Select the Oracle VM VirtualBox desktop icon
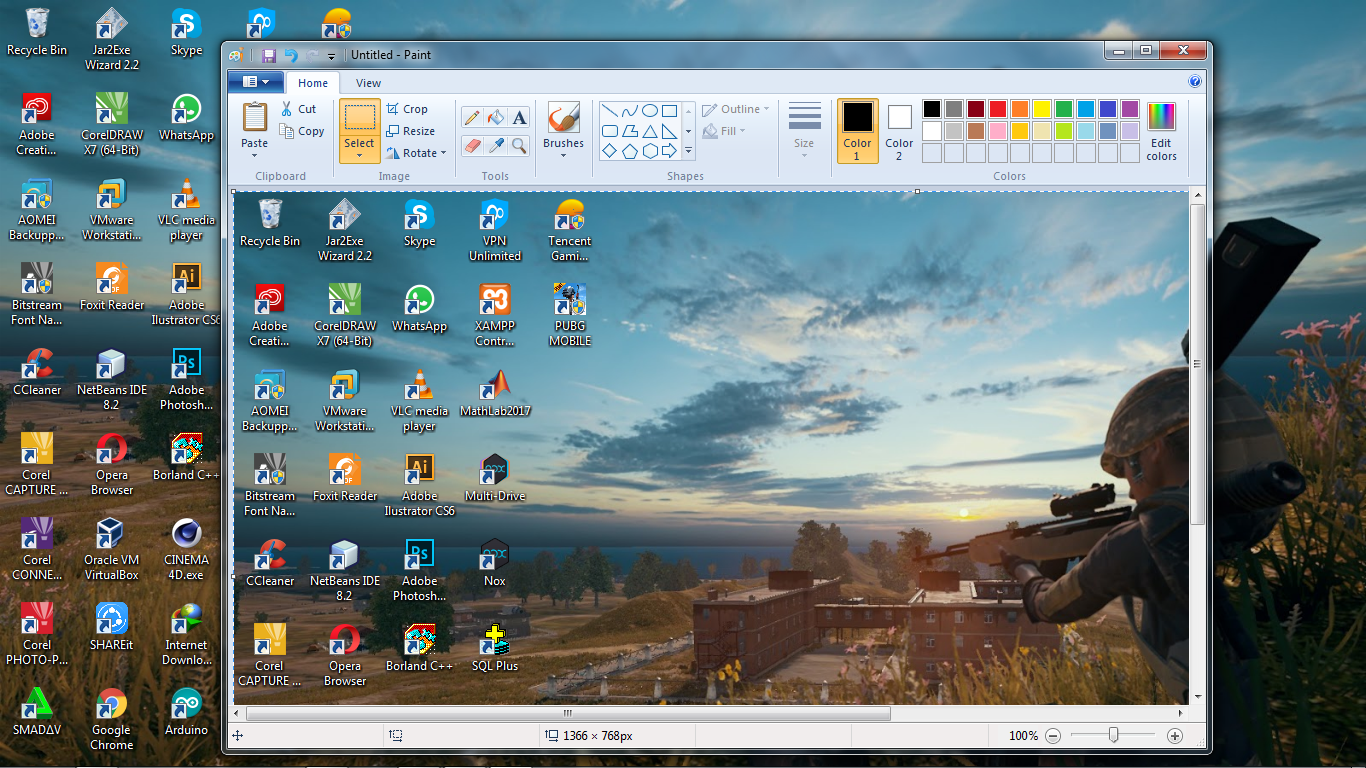Image resolution: width=1366 pixels, height=768 pixels. [x=111, y=549]
